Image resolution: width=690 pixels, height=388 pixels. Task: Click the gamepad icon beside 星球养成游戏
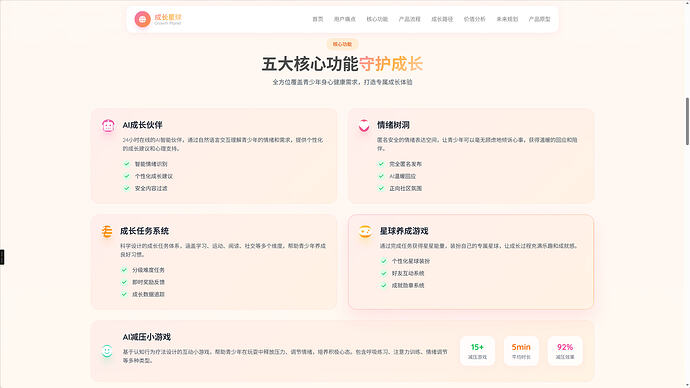[x=365, y=231]
